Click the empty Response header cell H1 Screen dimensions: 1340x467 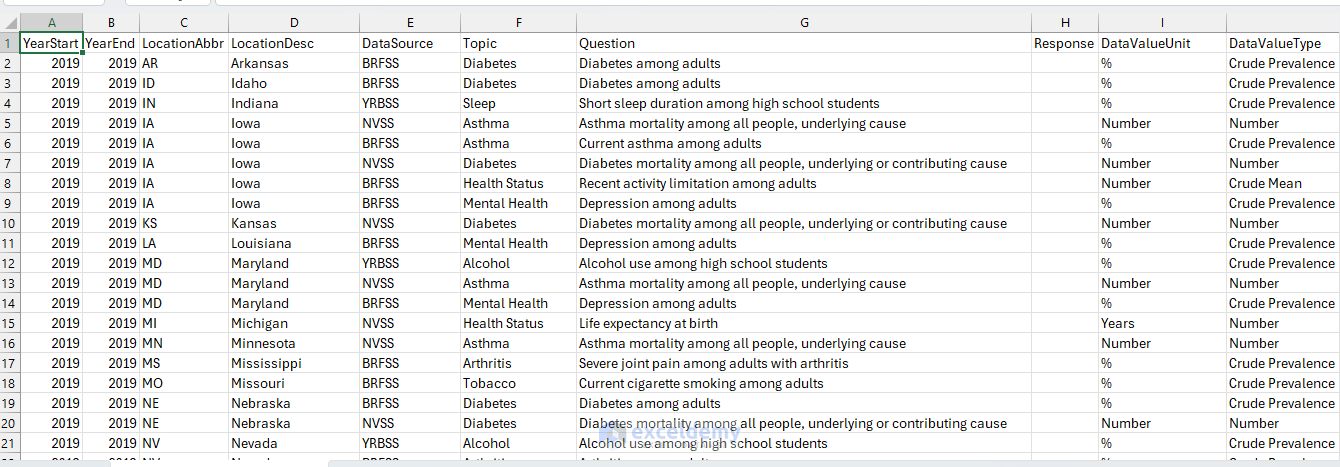tap(1064, 43)
